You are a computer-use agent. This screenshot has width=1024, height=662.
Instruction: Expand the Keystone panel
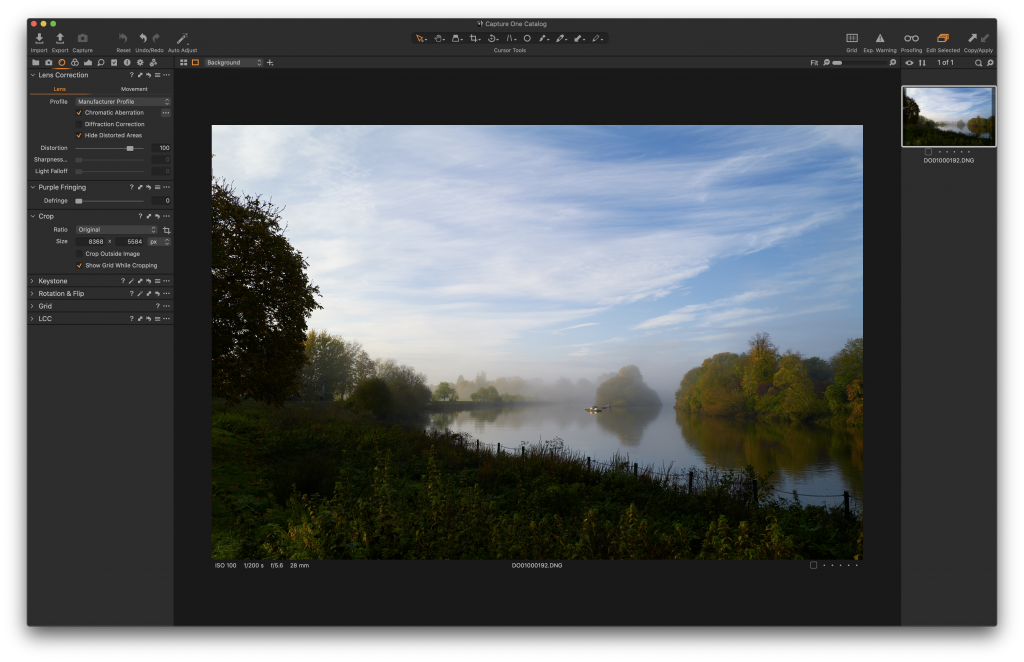(33, 281)
